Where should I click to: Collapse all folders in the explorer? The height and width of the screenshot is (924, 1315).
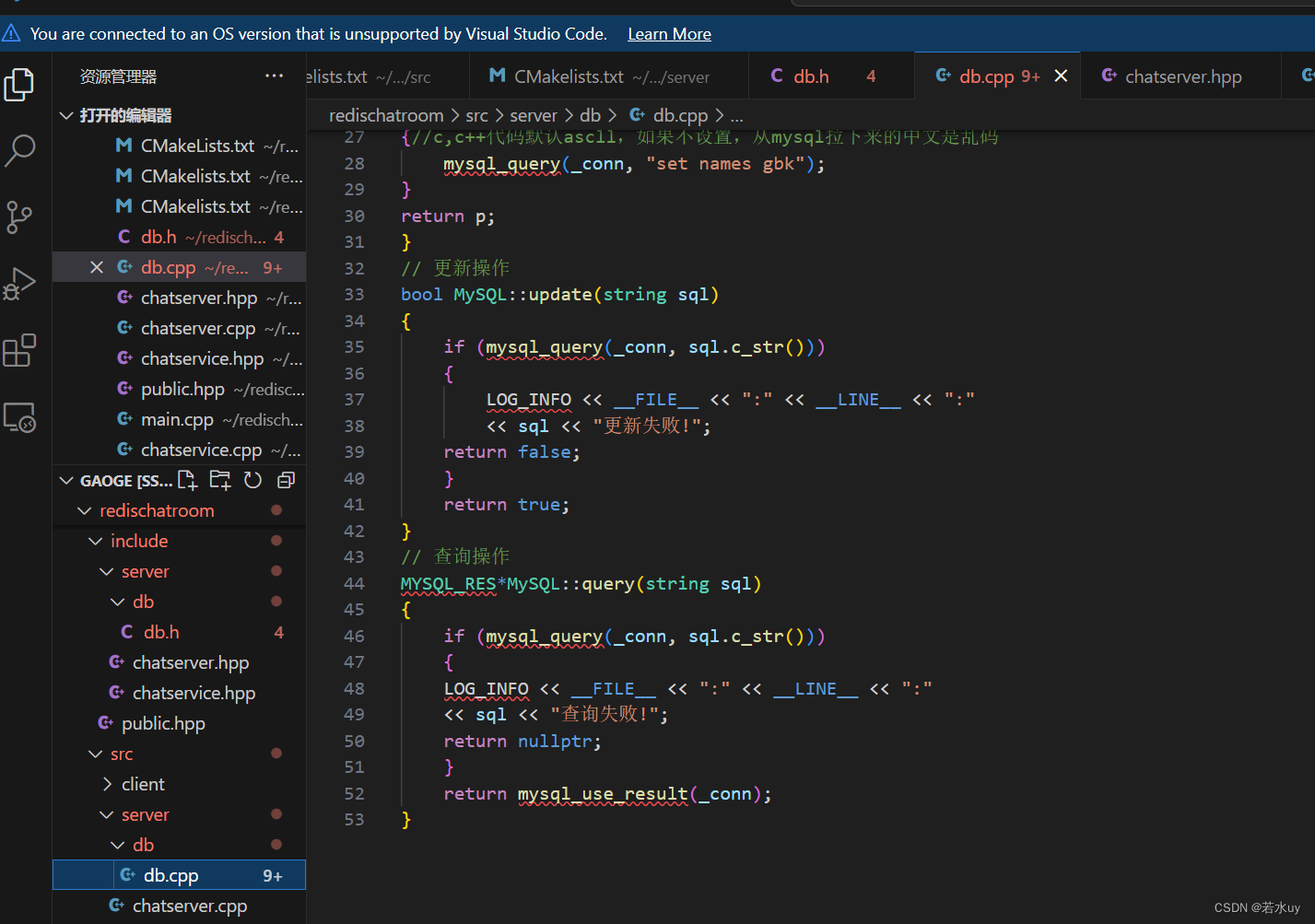pos(286,480)
